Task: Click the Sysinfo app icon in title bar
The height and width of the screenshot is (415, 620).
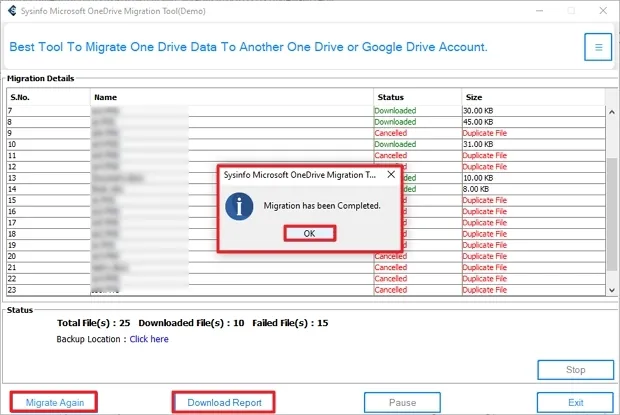Action: tap(11, 10)
